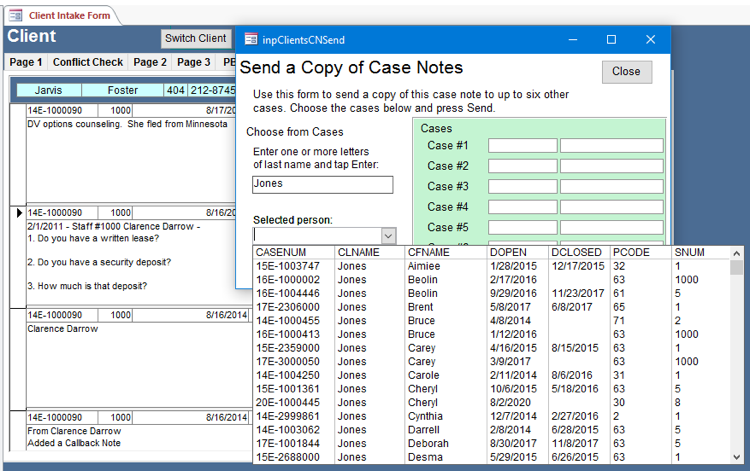Select the Page 3 tab

tap(194, 62)
